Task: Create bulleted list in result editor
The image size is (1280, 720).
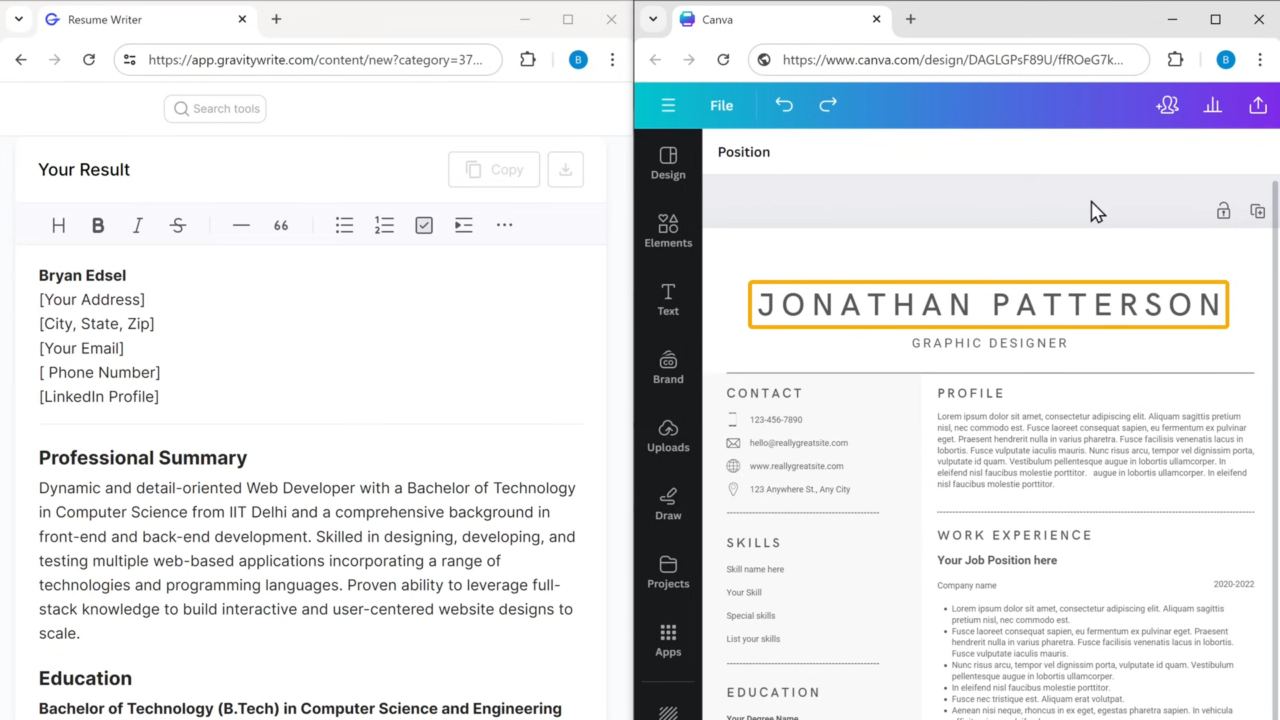Action: pos(344,225)
